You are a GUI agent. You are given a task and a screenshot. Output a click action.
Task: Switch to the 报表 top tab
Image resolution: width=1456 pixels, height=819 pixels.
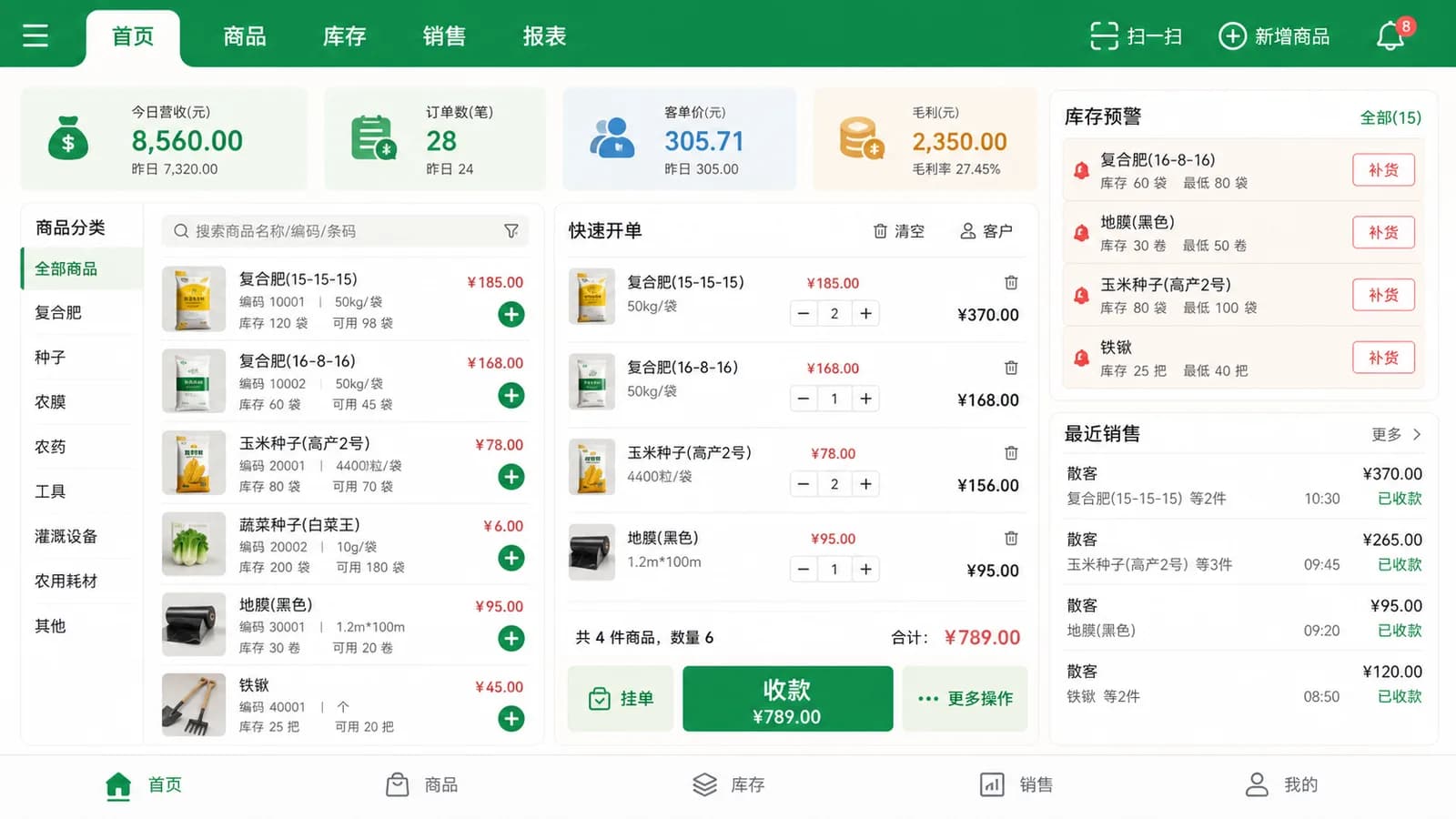click(544, 35)
